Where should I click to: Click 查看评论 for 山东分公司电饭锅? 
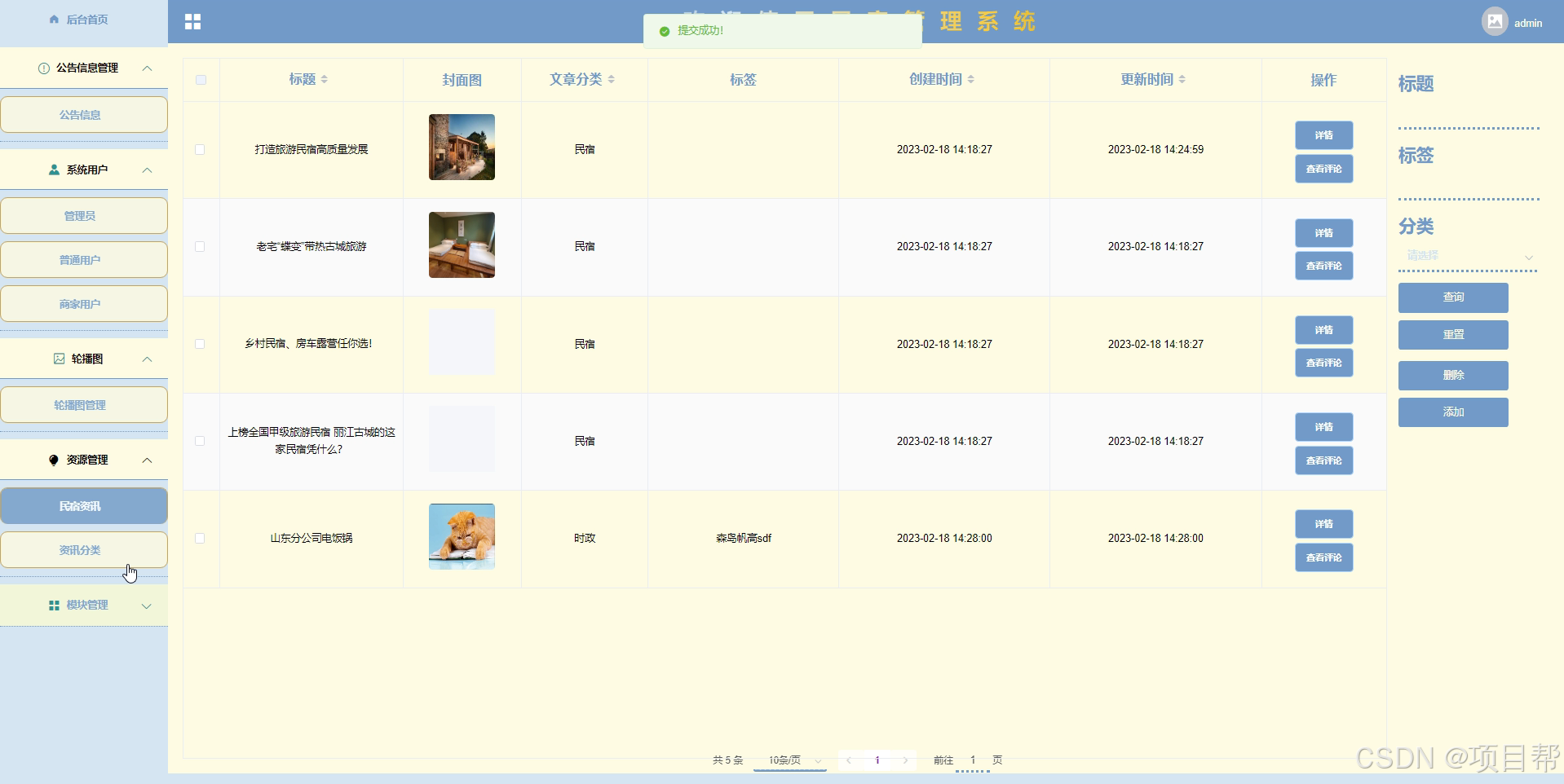coord(1323,557)
